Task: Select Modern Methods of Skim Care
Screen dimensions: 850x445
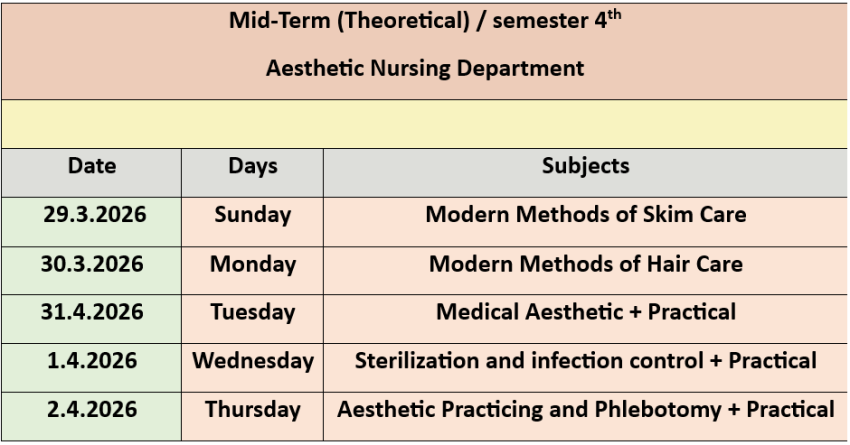Action: click(x=585, y=215)
